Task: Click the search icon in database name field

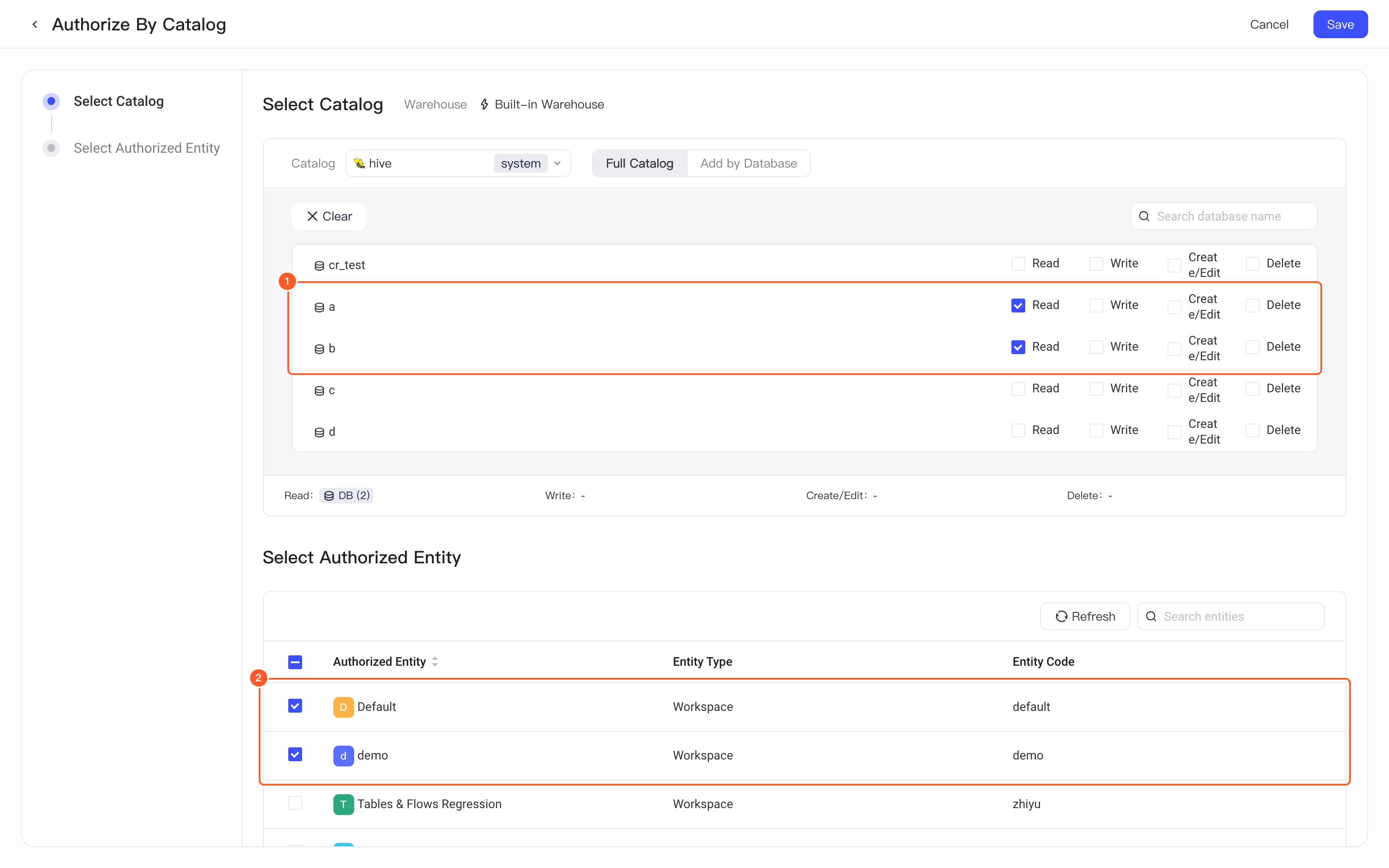Action: pyautogui.click(x=1144, y=217)
